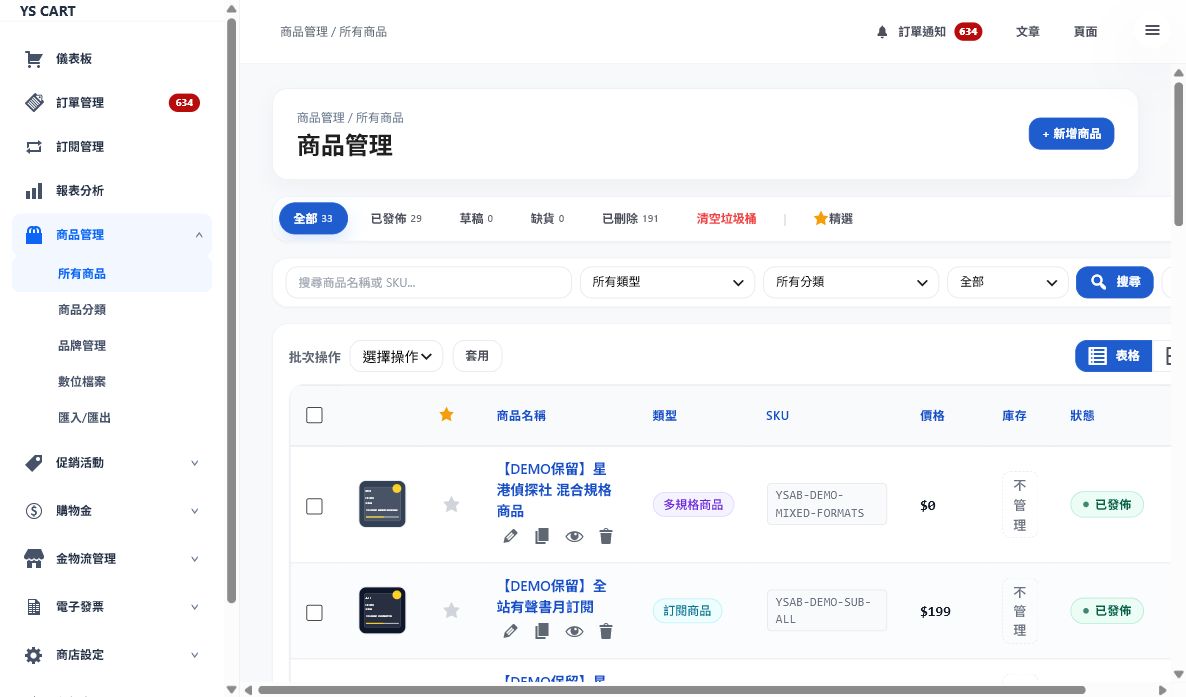Click the partially visible grid view icon
The height and width of the screenshot is (697, 1186).
[x=1169, y=356]
